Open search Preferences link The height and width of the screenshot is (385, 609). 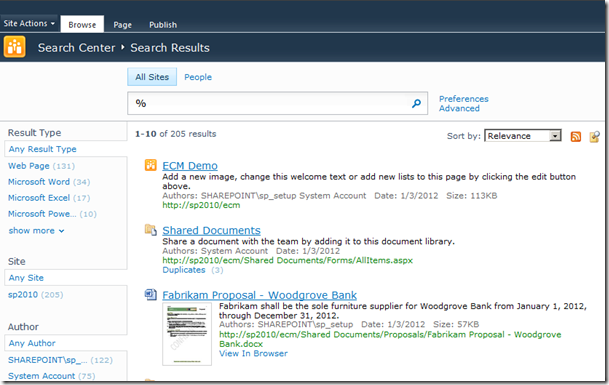click(464, 99)
